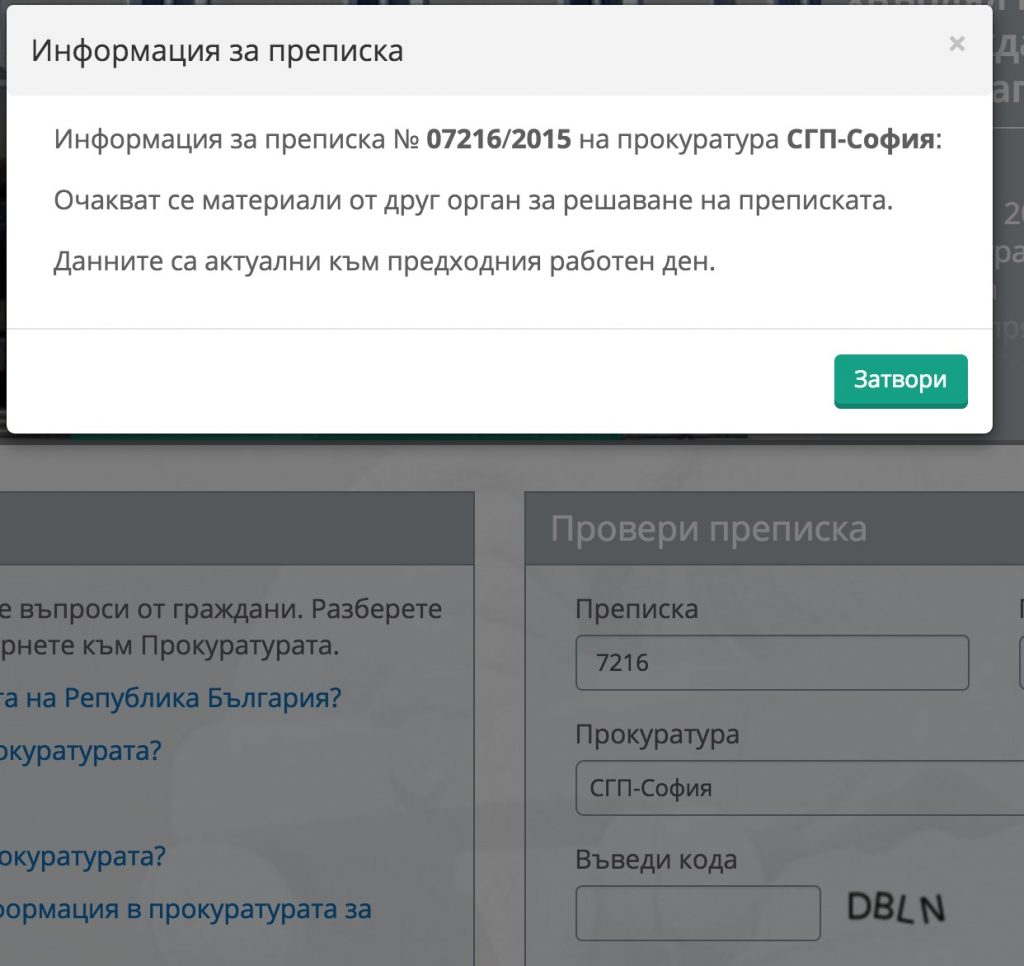Open the прокуратурата за information link

coord(190,909)
